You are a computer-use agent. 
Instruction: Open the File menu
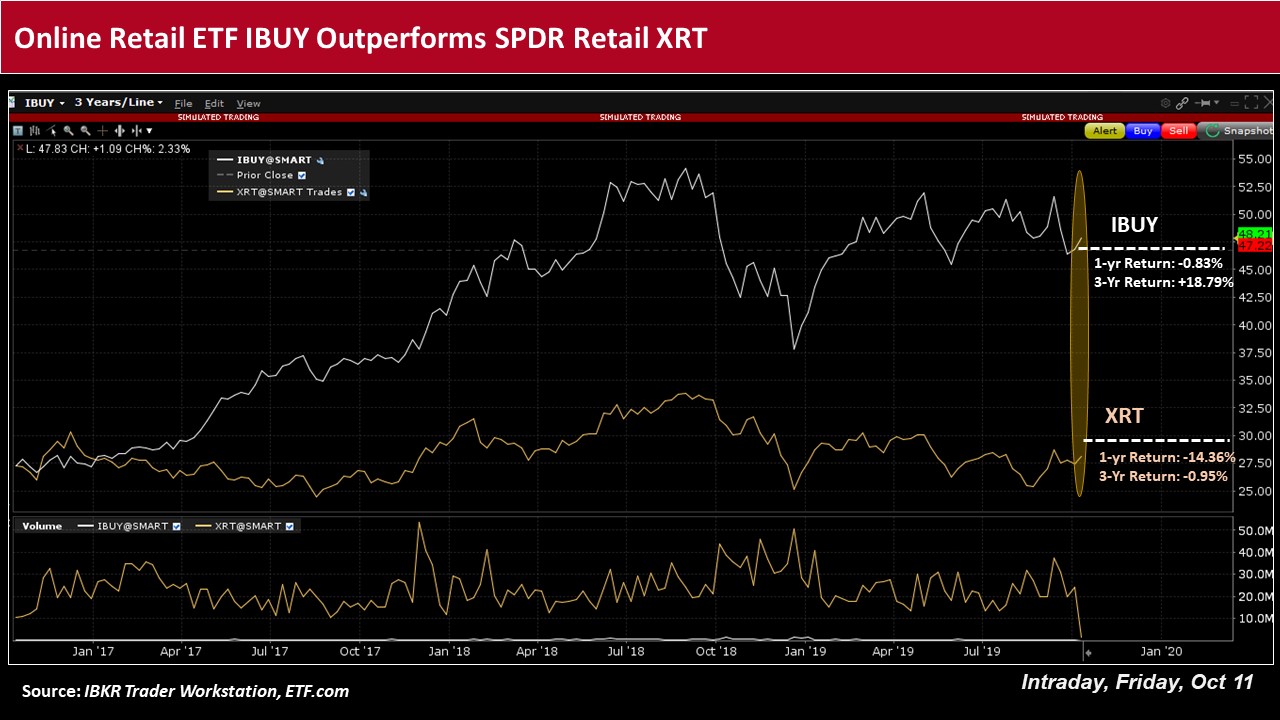(x=184, y=104)
